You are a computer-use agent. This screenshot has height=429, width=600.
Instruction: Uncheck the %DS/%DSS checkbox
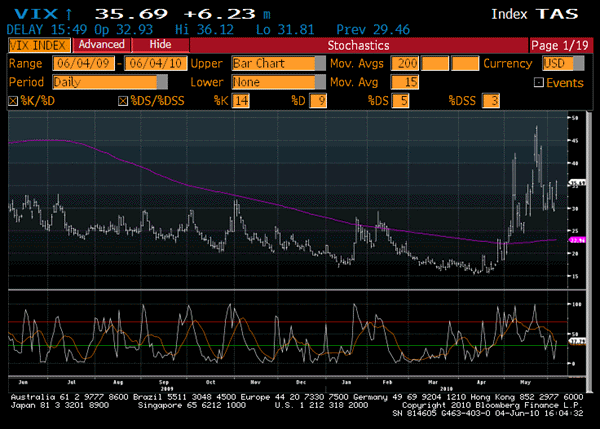[x=122, y=101]
